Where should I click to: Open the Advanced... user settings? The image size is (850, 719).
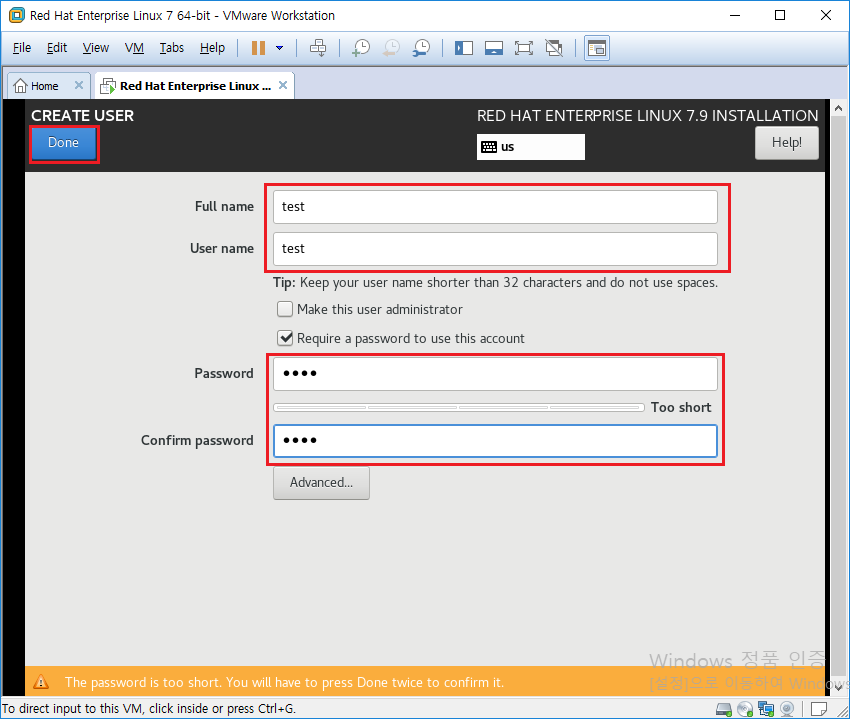click(x=321, y=483)
